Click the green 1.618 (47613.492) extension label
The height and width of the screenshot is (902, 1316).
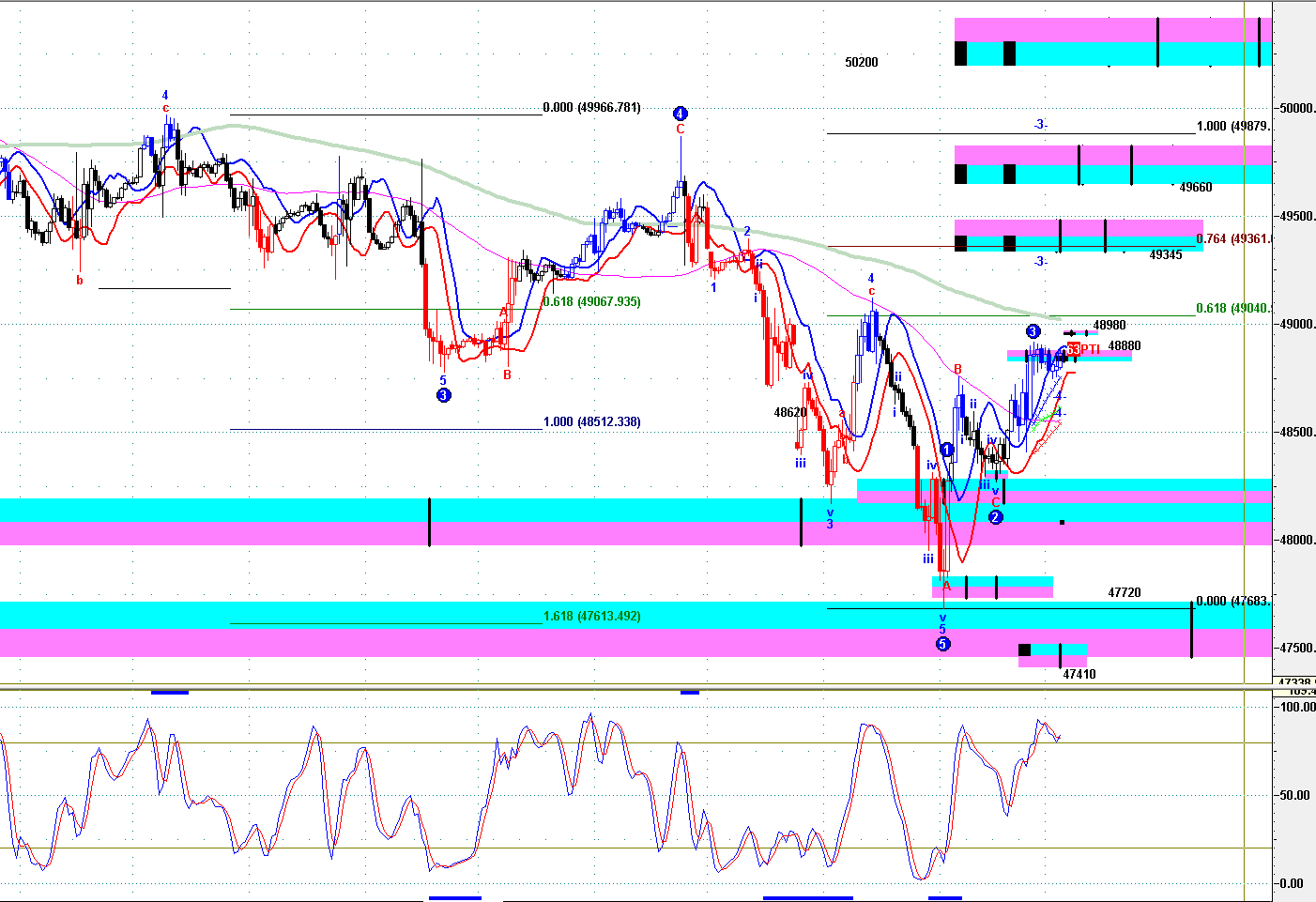(591, 617)
